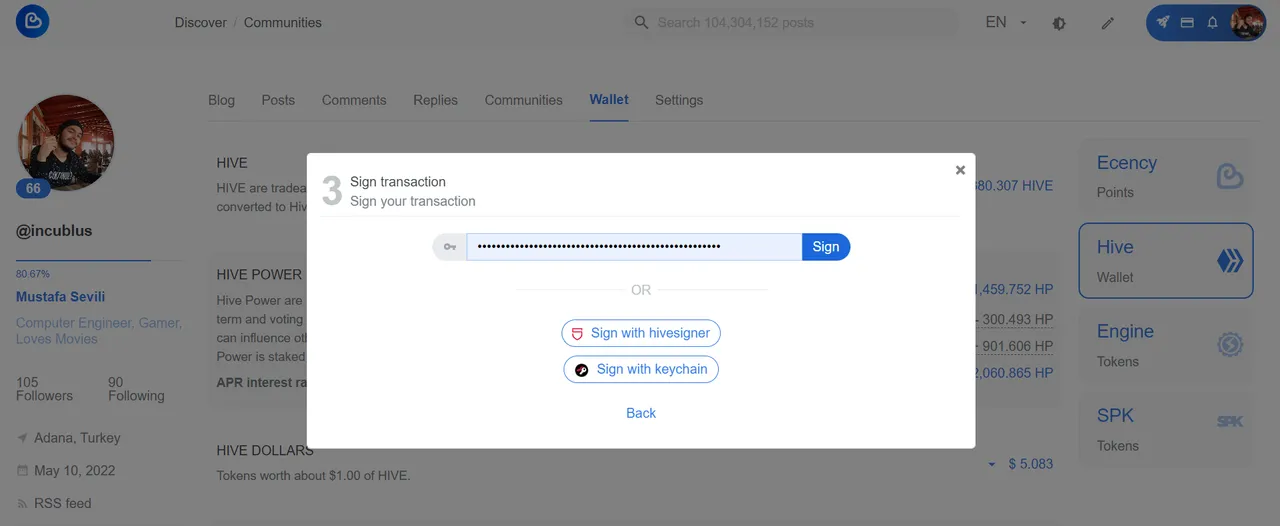Close the Sign transaction dialog
Screen dimensions: 1280x526
(960, 170)
